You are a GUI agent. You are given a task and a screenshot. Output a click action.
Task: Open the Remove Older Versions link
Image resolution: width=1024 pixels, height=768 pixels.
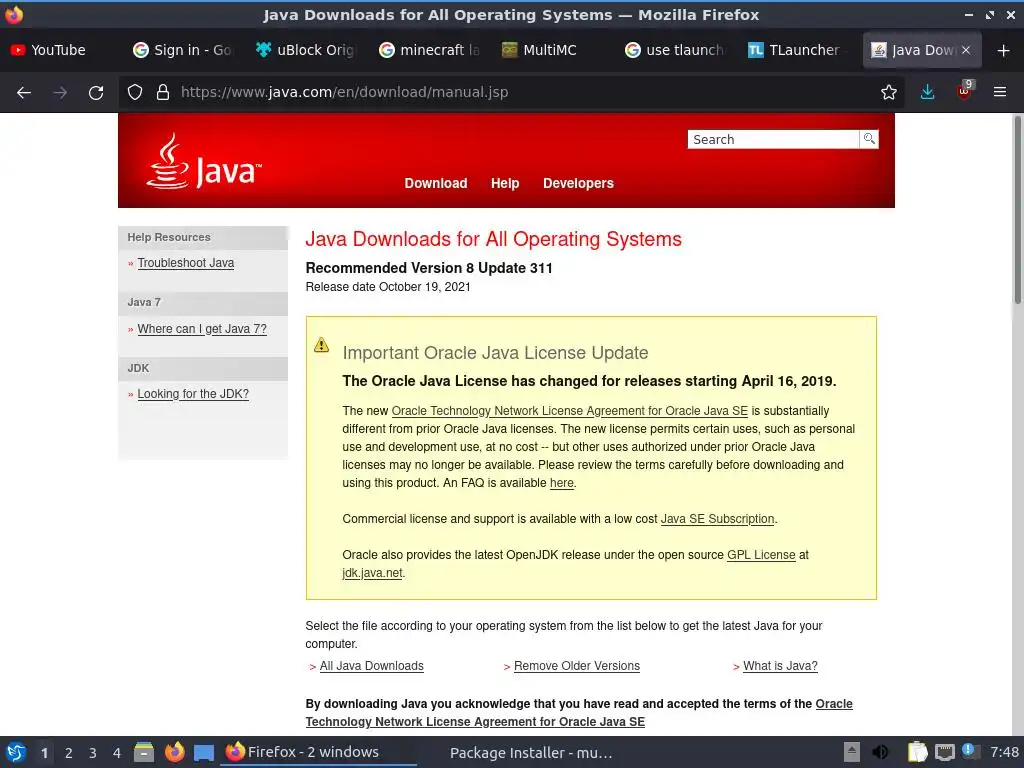[577, 665]
